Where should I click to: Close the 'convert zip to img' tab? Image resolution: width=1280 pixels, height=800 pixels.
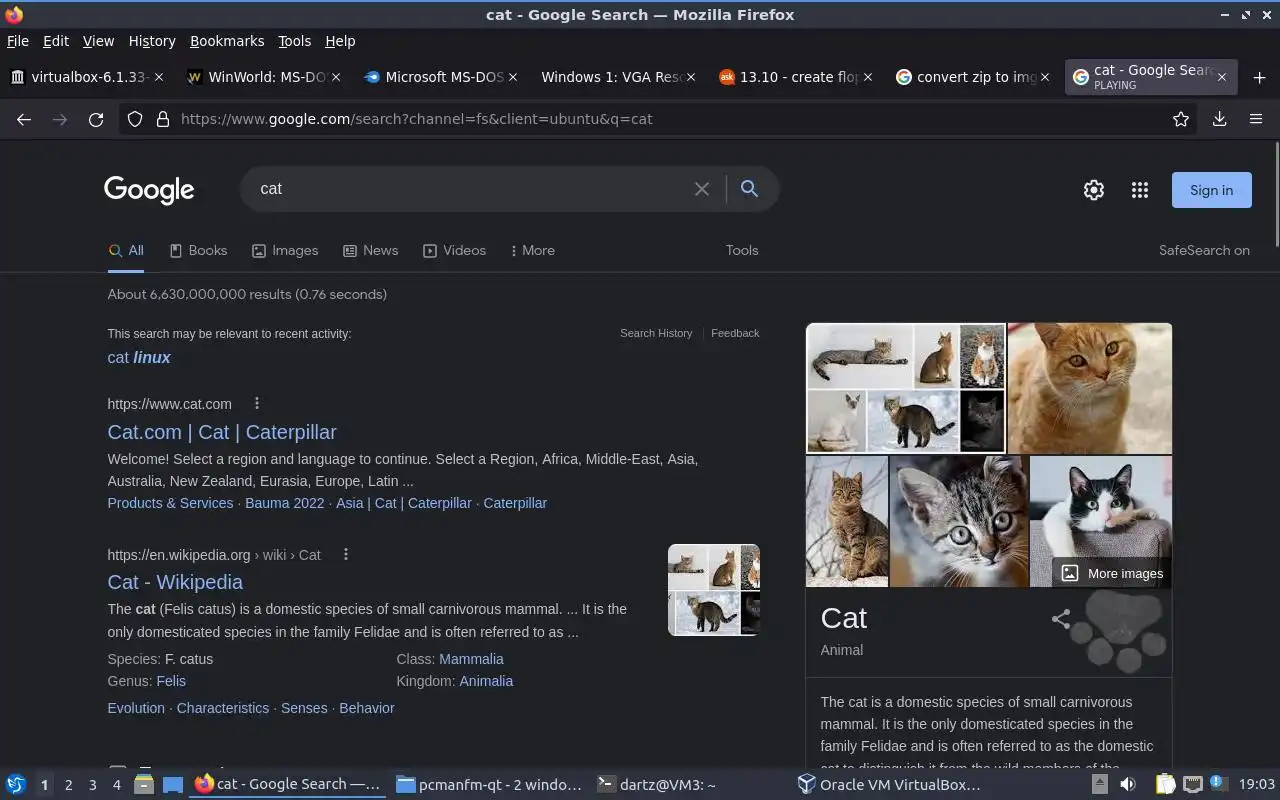pyautogui.click(x=1045, y=77)
